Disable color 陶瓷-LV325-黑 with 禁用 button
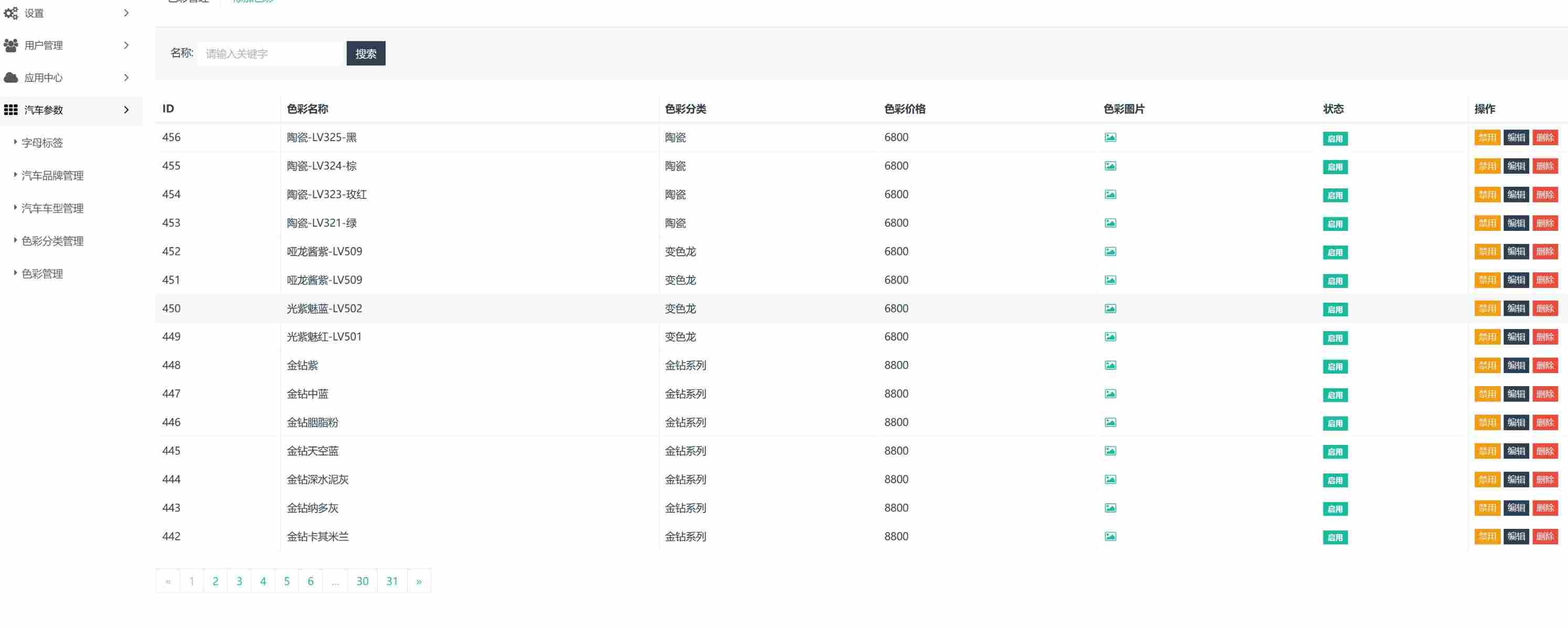The image size is (1568, 628). point(1487,137)
